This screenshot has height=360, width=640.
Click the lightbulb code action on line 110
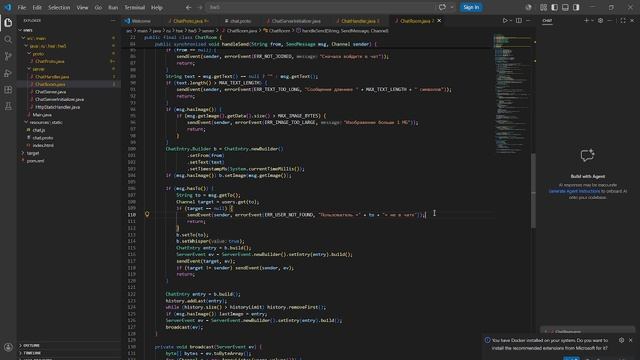147,214
